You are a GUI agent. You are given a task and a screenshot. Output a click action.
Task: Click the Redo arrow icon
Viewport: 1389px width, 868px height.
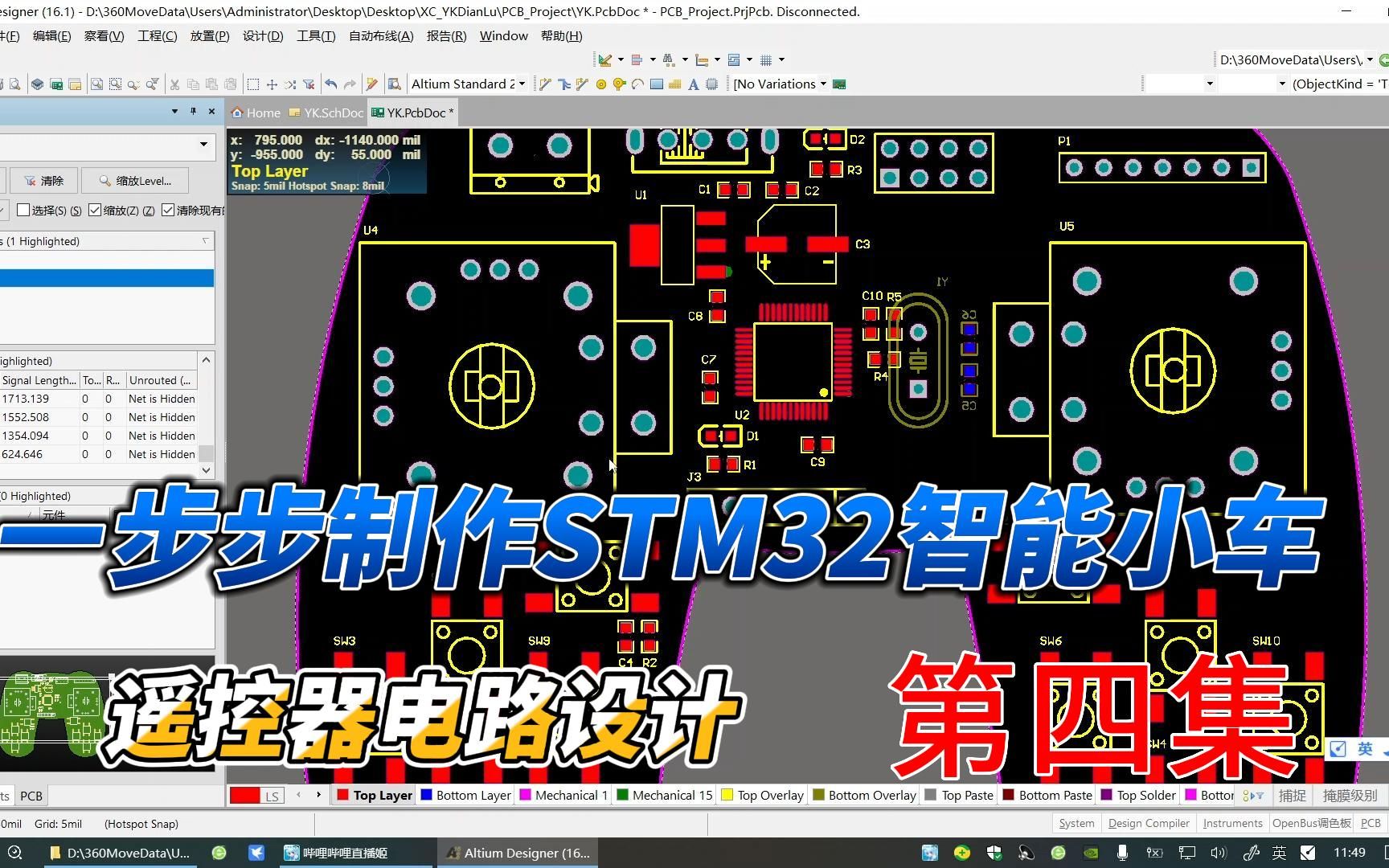350,84
